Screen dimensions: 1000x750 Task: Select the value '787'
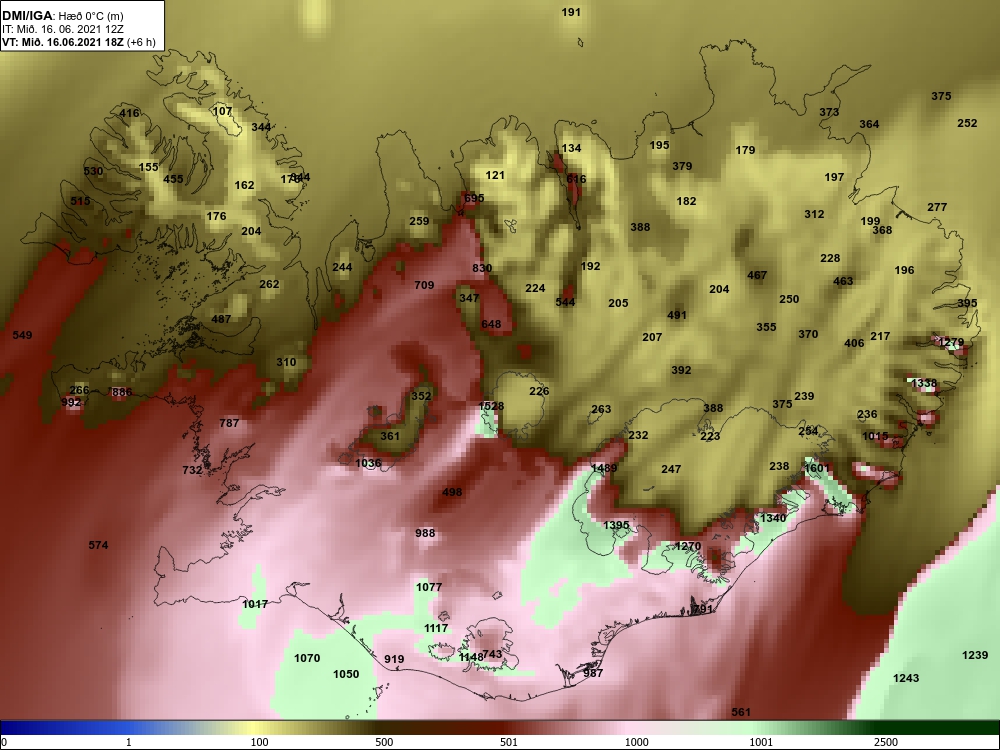pyautogui.click(x=229, y=423)
